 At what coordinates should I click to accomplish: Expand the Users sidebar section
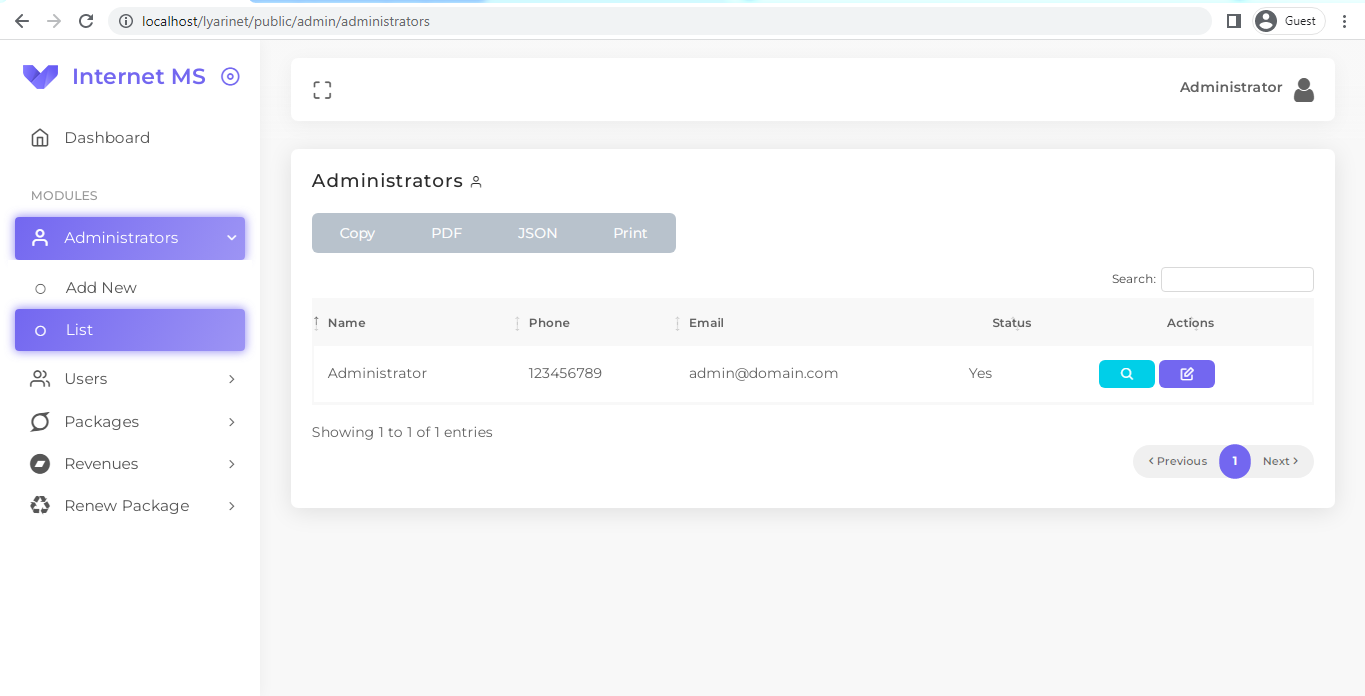click(x=232, y=378)
